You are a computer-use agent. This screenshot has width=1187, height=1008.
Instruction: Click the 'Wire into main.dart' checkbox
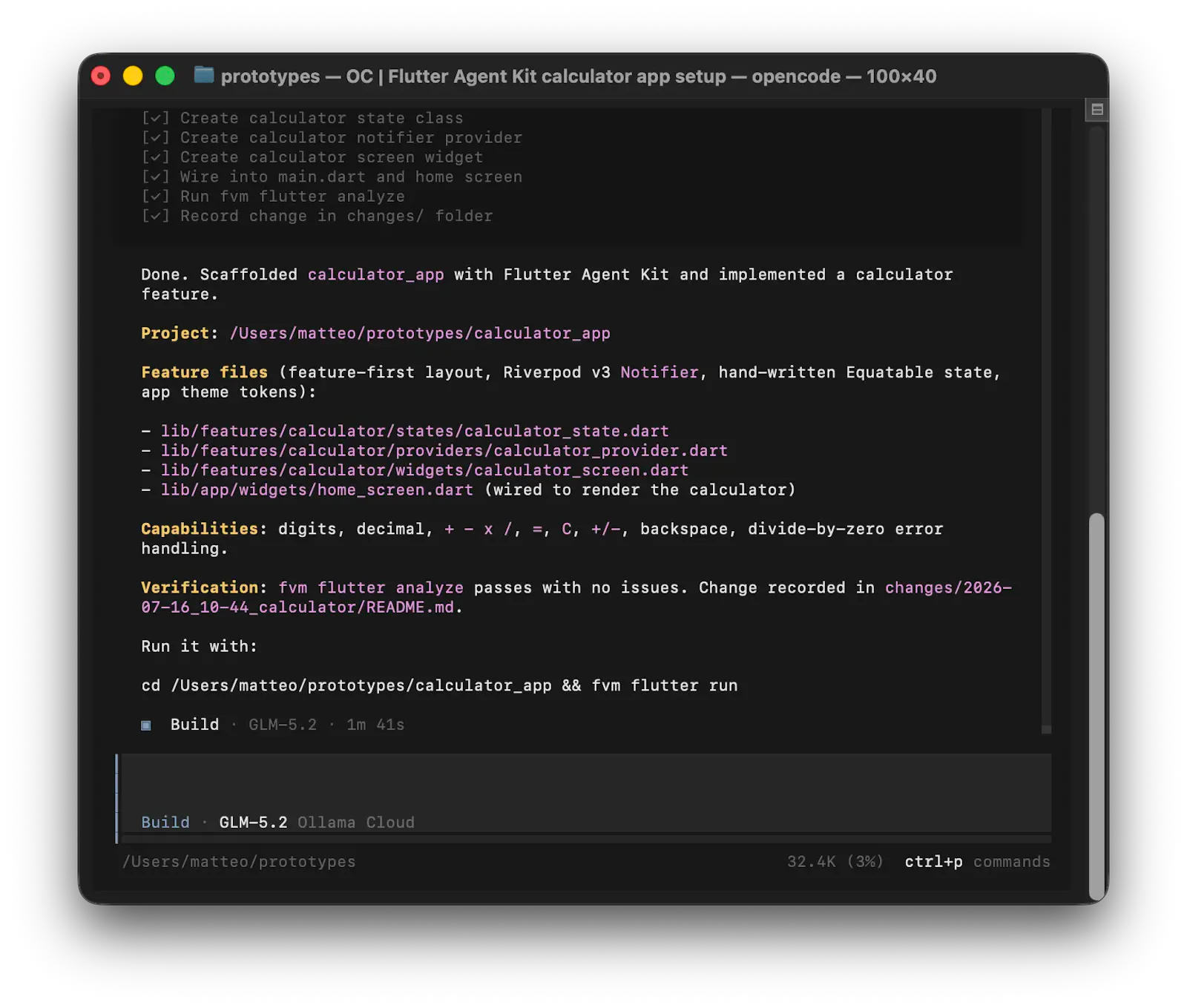156,177
